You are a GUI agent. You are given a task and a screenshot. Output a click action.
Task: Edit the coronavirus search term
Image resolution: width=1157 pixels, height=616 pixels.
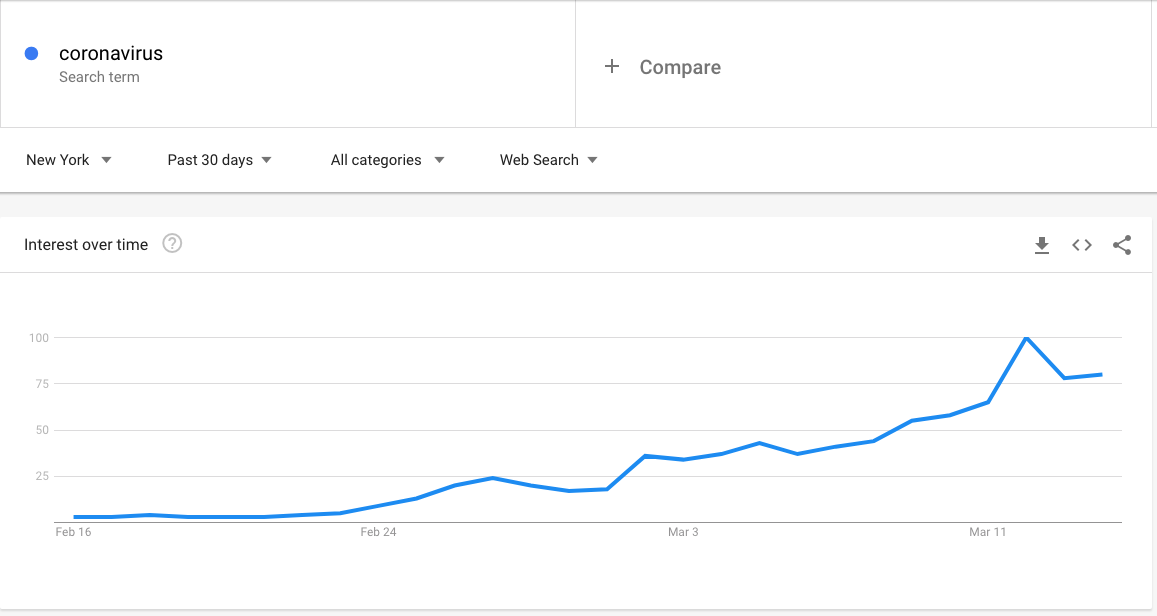click(111, 54)
